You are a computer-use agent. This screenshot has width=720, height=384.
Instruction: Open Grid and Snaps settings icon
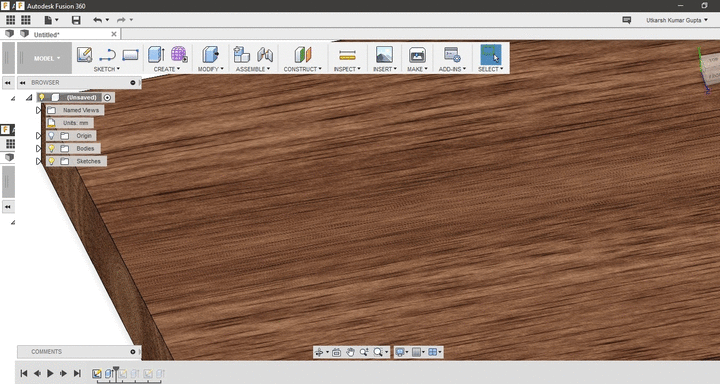416,352
